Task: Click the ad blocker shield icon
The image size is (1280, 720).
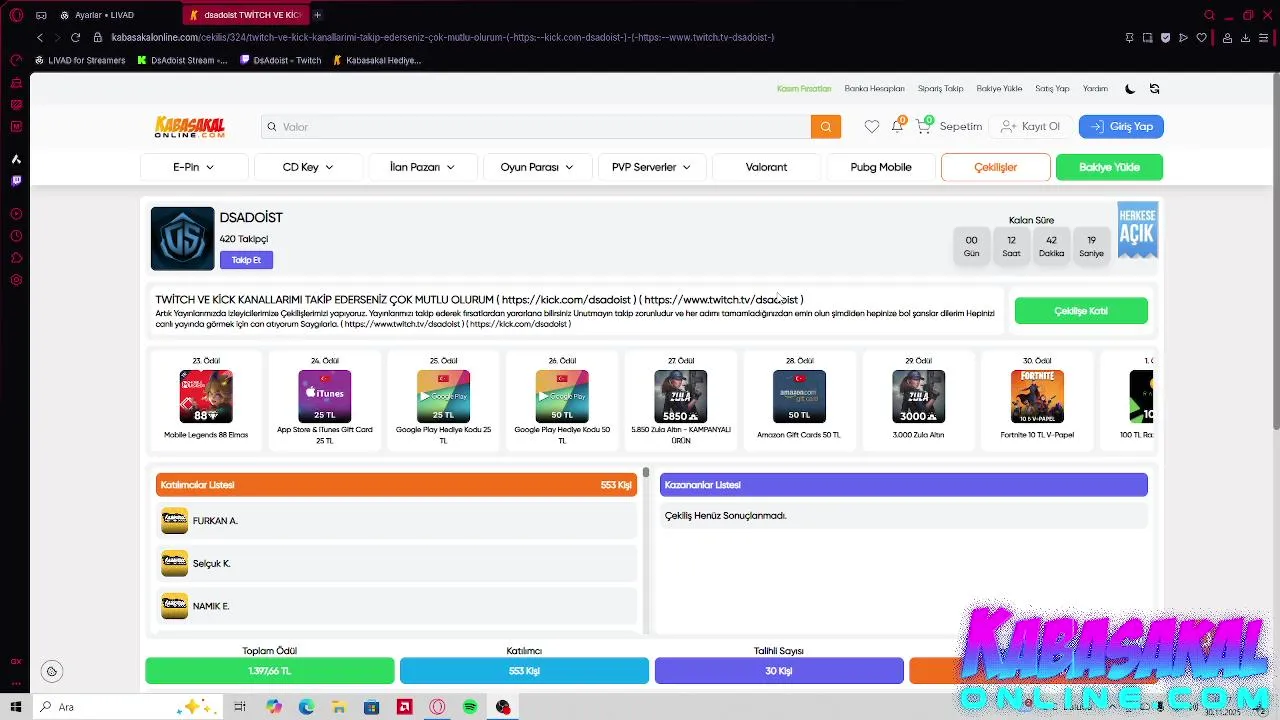Action: coord(1165,38)
